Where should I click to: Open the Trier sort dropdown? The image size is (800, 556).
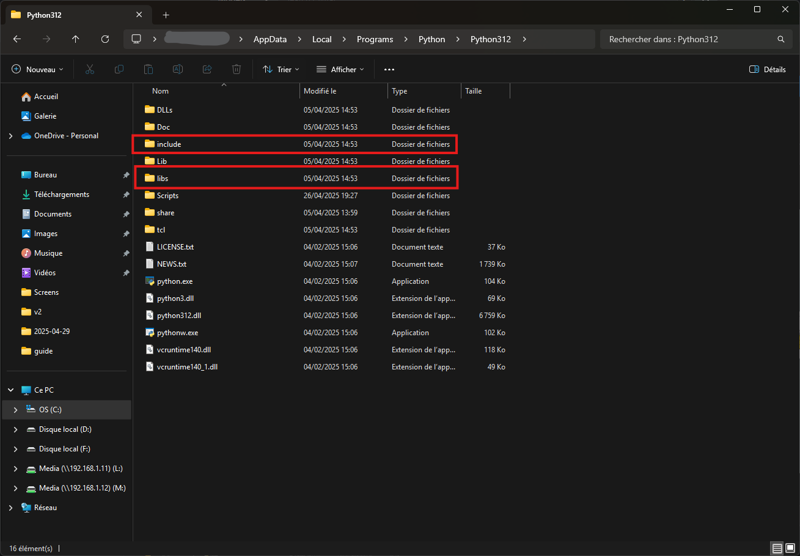281,69
